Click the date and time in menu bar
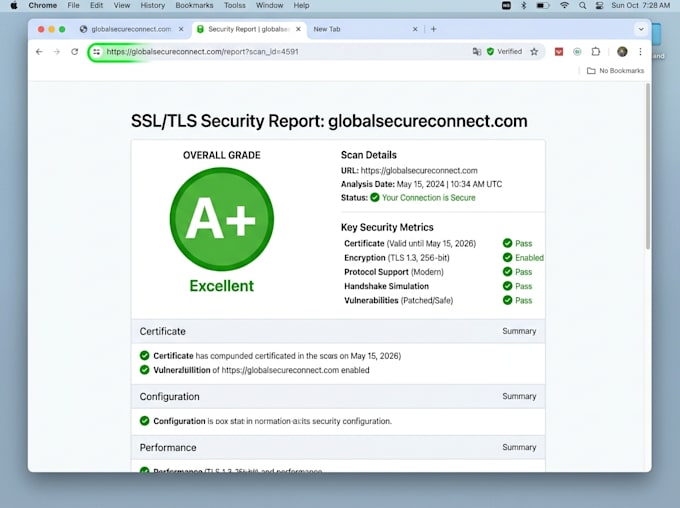The height and width of the screenshot is (508, 680). tap(641, 6)
